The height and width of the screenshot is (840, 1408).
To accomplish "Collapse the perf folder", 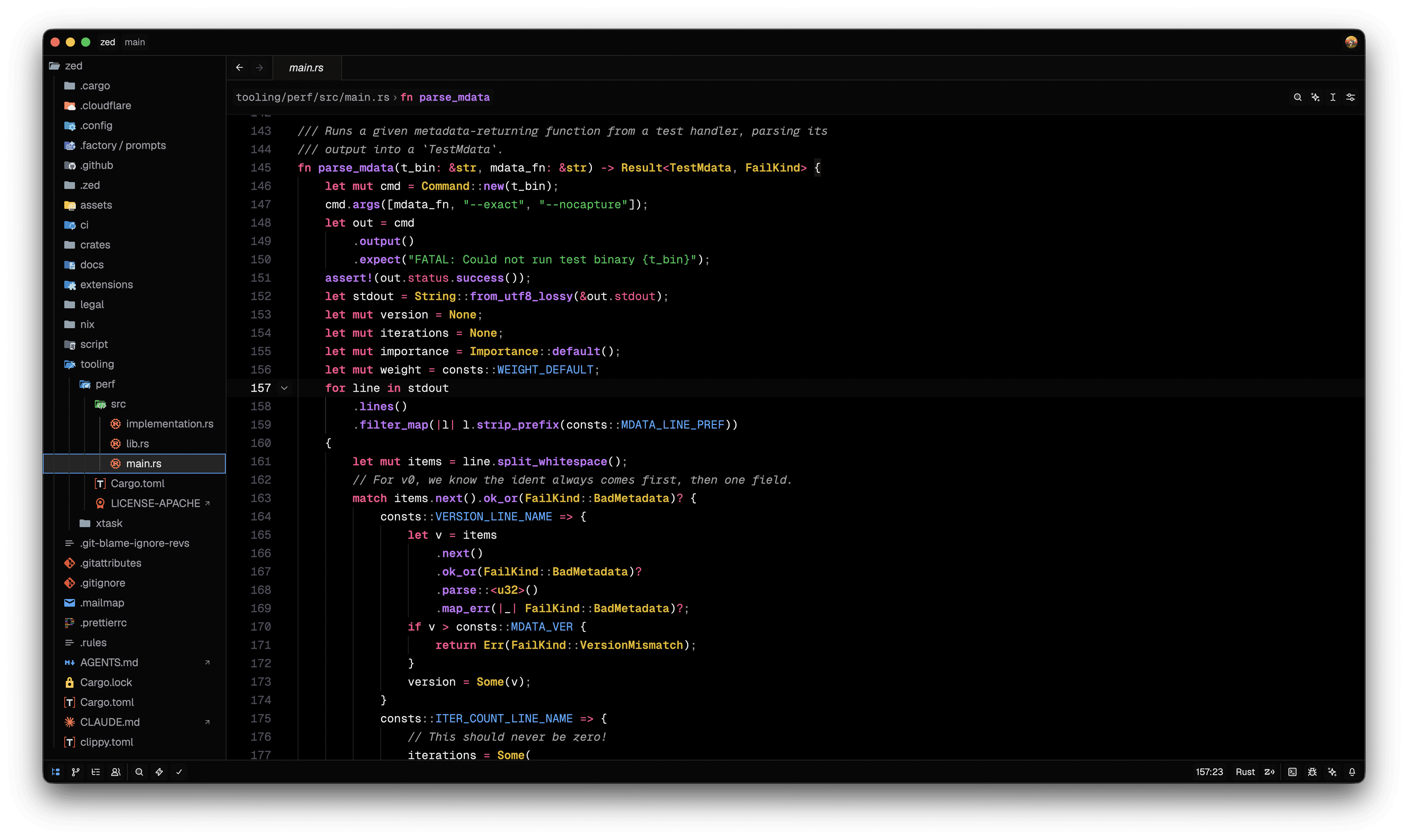I will pyautogui.click(x=135, y=384).
